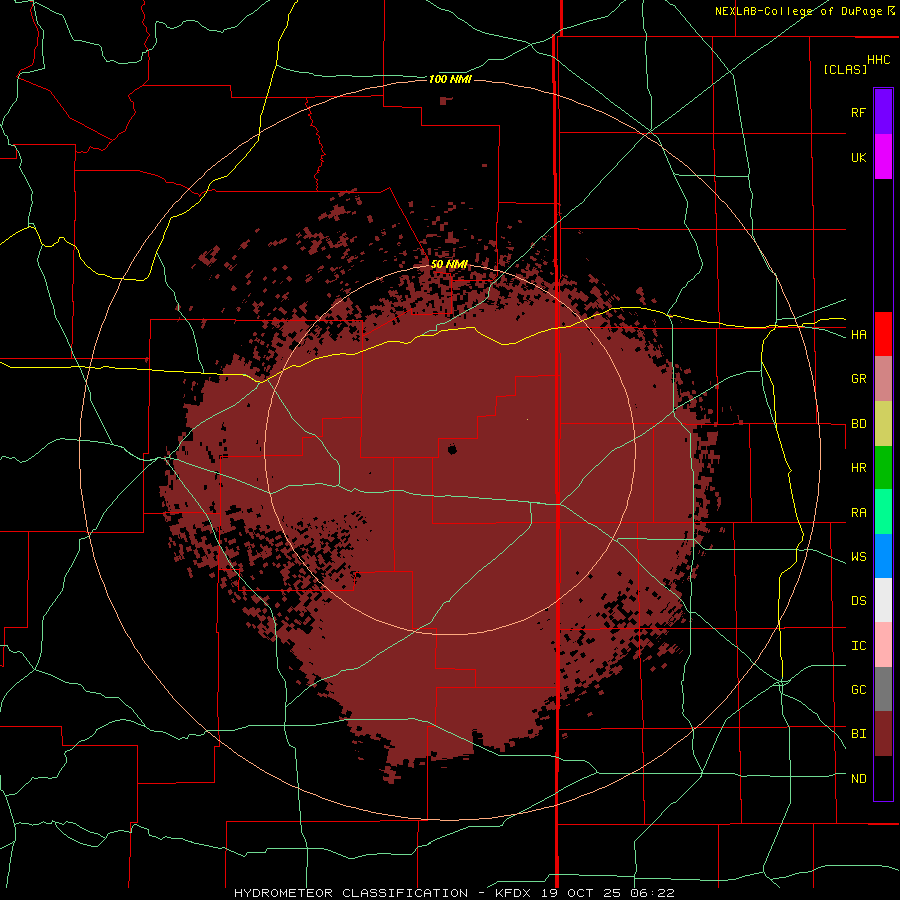This screenshot has width=900, height=900.
Task: Click the white DS legend swatch
Action: coord(883,600)
